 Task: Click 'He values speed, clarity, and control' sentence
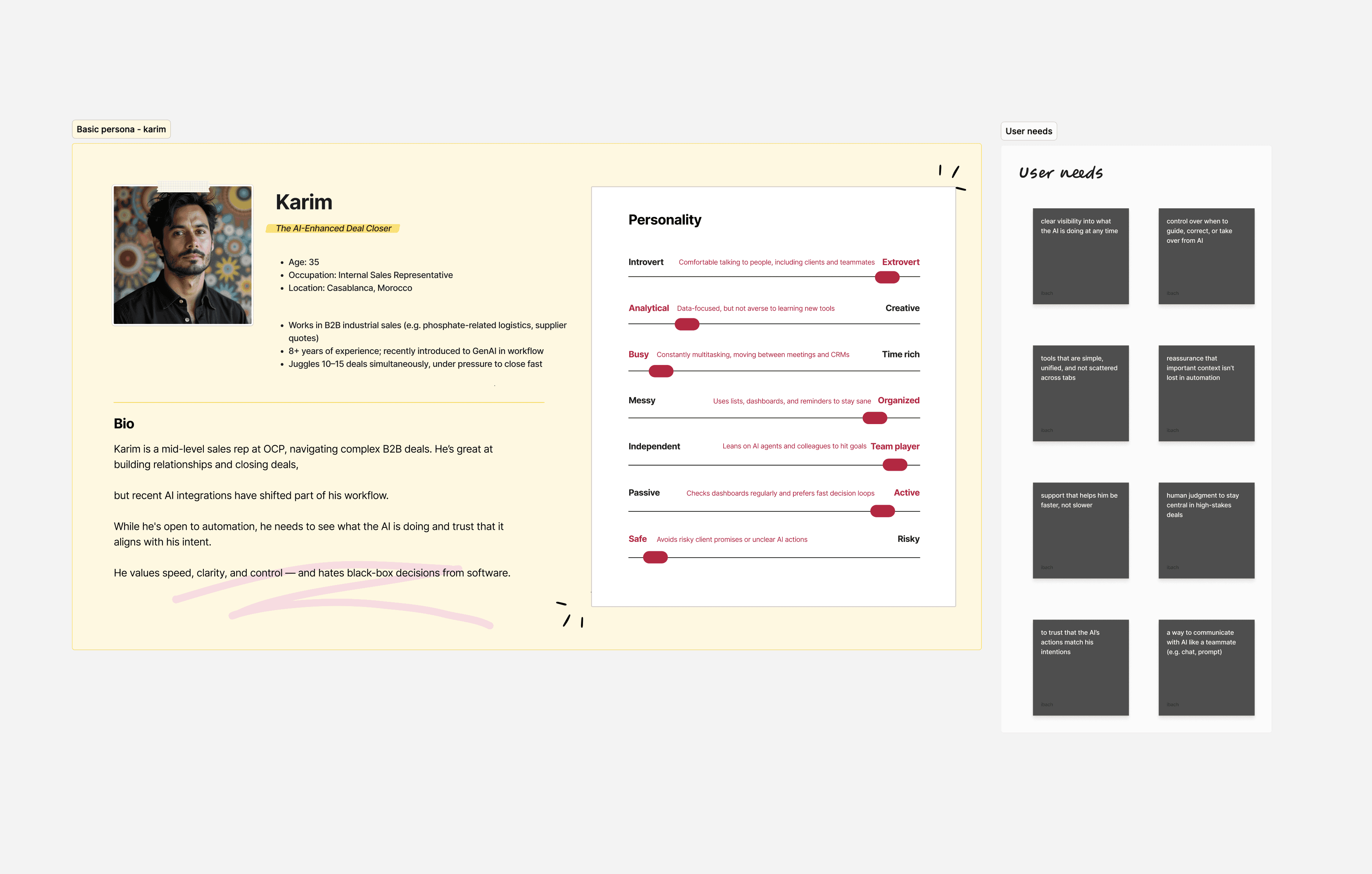pyautogui.click(x=312, y=573)
